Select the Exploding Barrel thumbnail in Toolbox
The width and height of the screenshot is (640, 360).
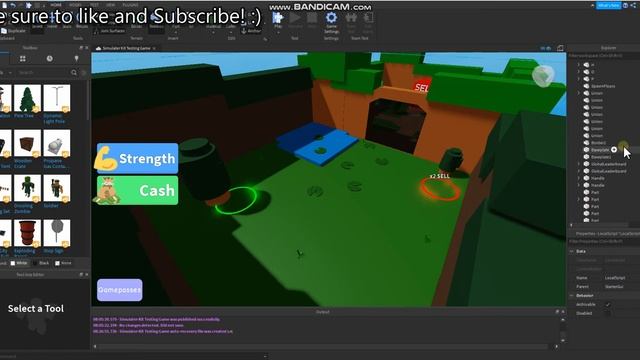[27, 233]
